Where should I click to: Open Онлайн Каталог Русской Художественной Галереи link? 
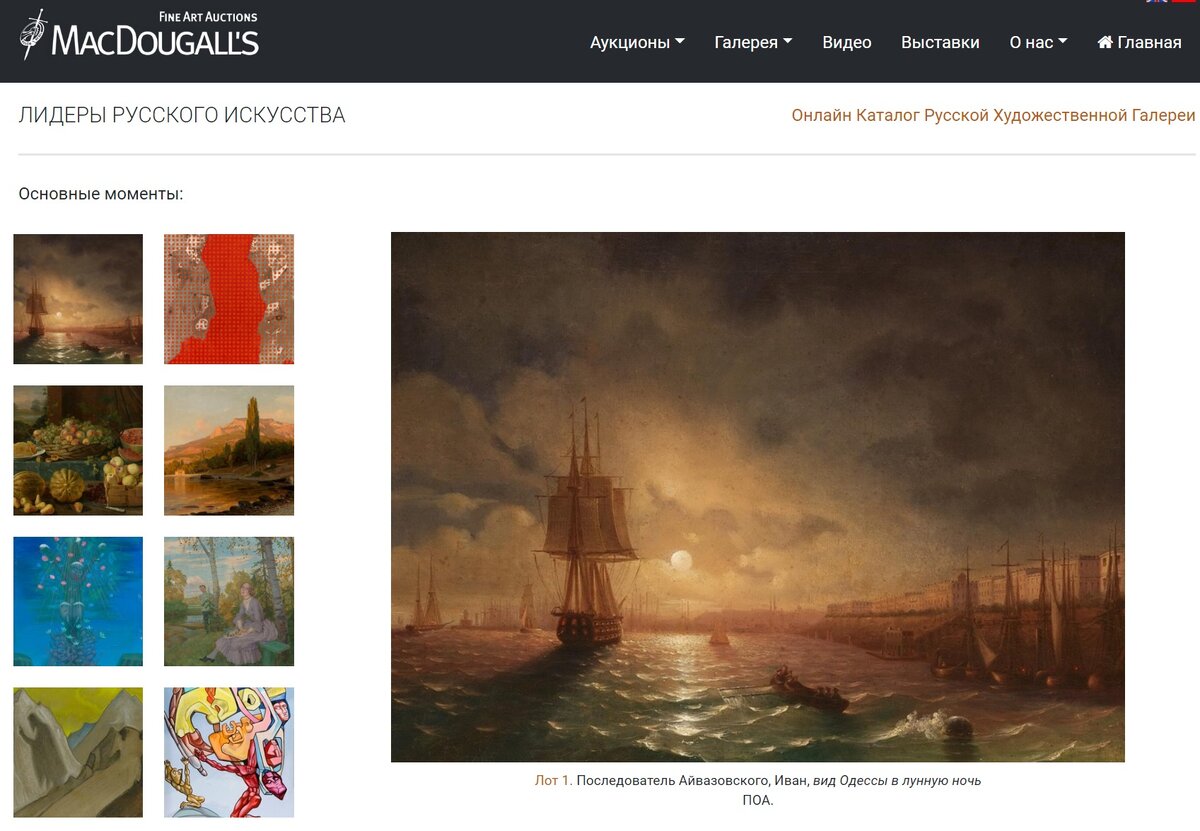pyautogui.click(x=993, y=115)
